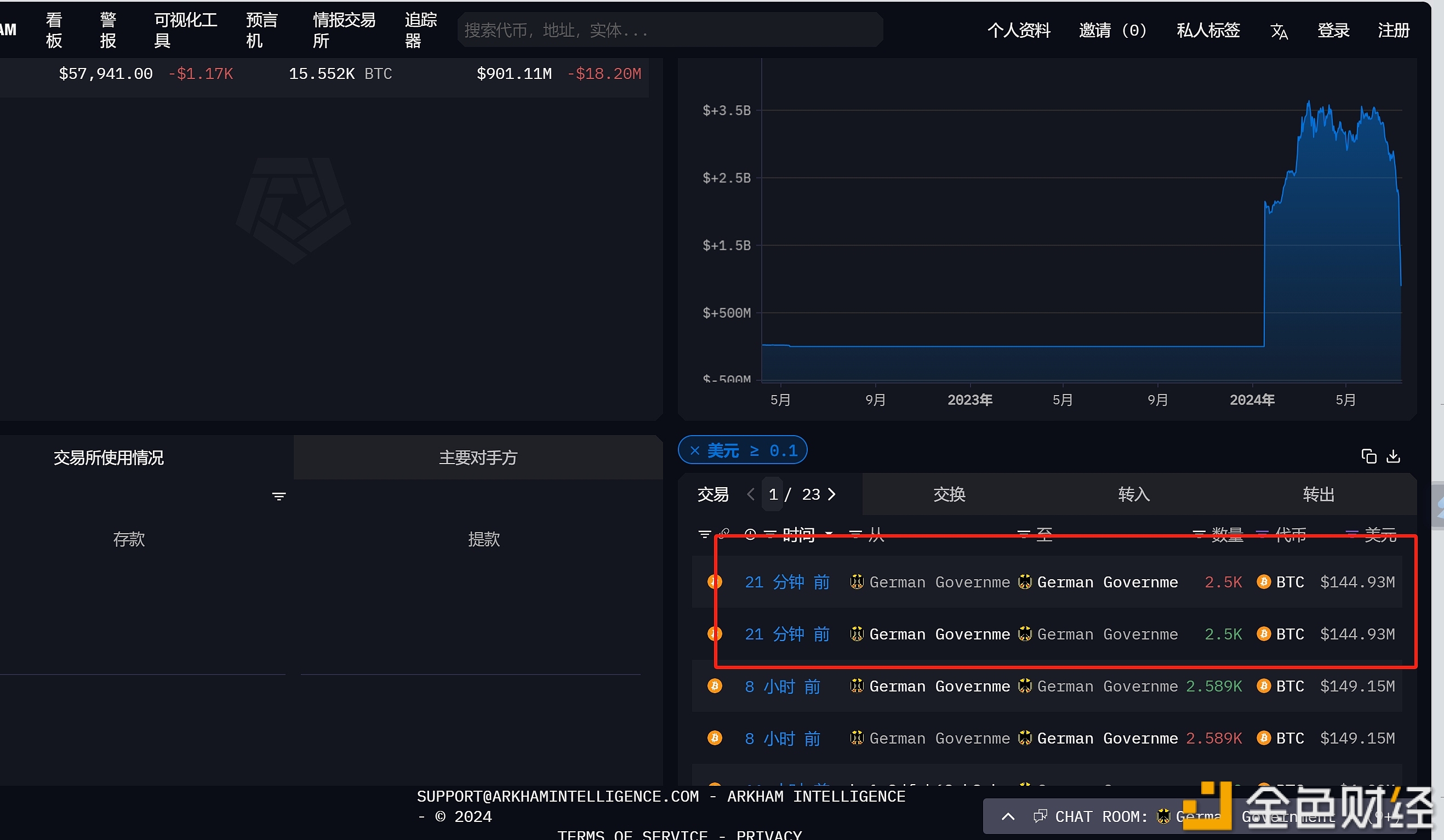Click the $57,941.00 price value
This screenshot has width=1444, height=840.
[x=106, y=74]
